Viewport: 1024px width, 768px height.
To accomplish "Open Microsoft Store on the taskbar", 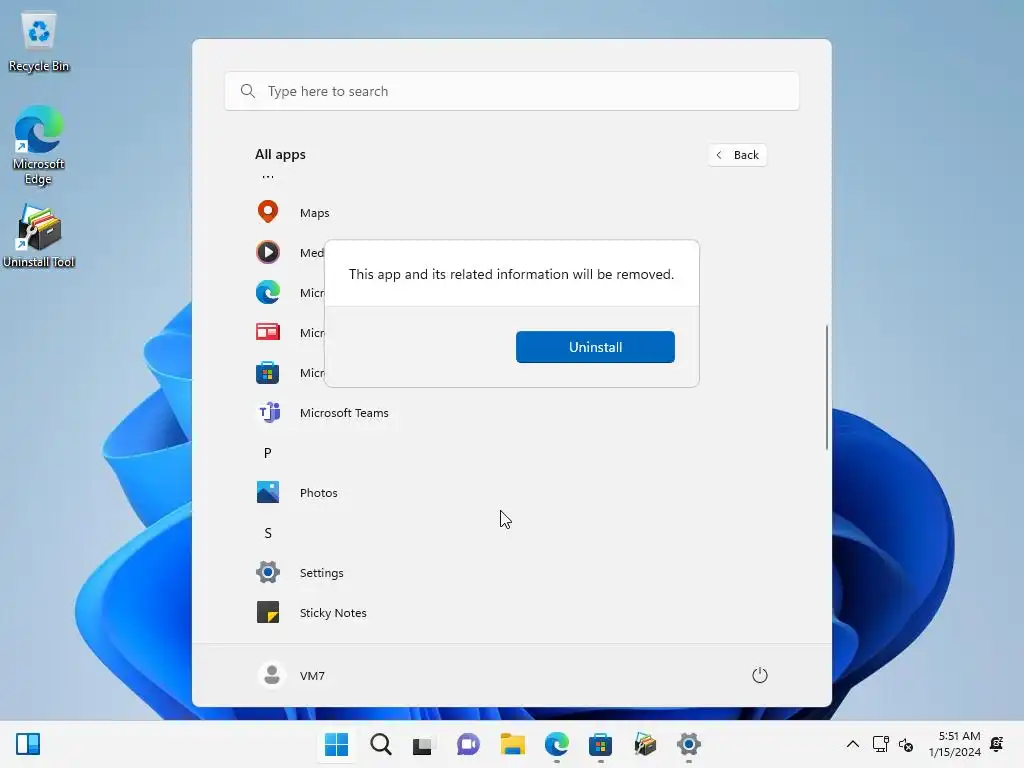I will click(600, 744).
